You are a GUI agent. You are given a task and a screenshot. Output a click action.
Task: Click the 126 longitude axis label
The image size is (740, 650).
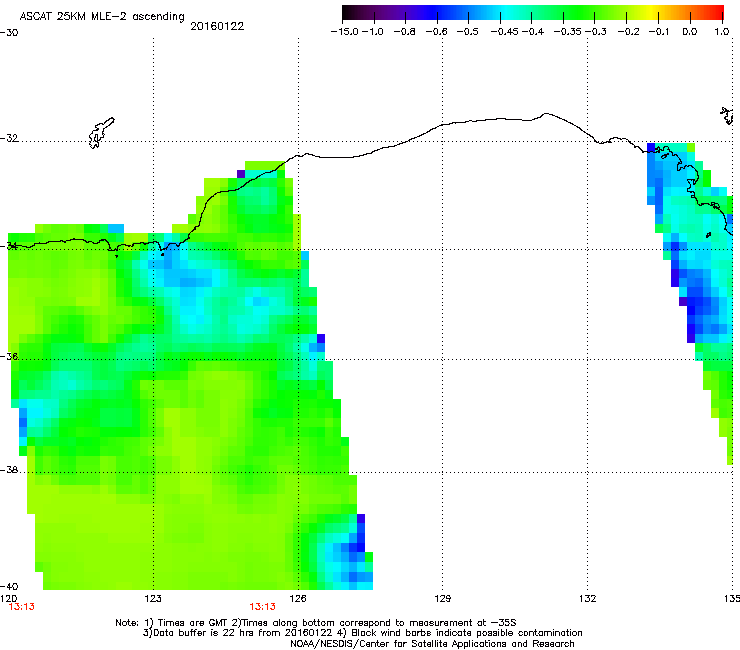click(298, 599)
